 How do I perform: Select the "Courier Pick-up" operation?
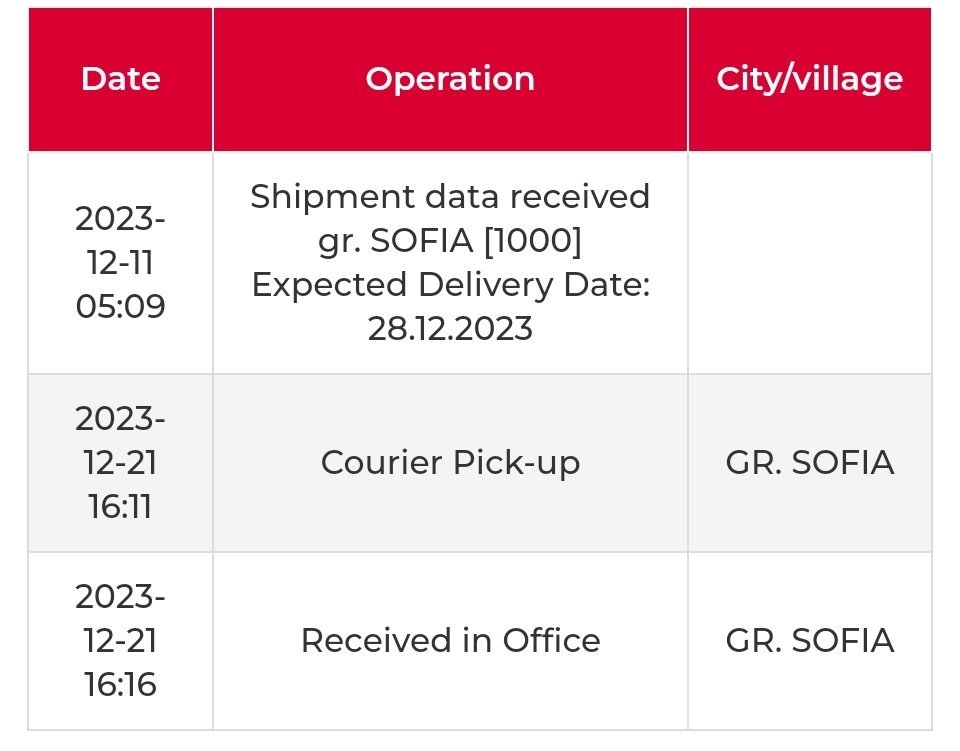click(x=450, y=462)
